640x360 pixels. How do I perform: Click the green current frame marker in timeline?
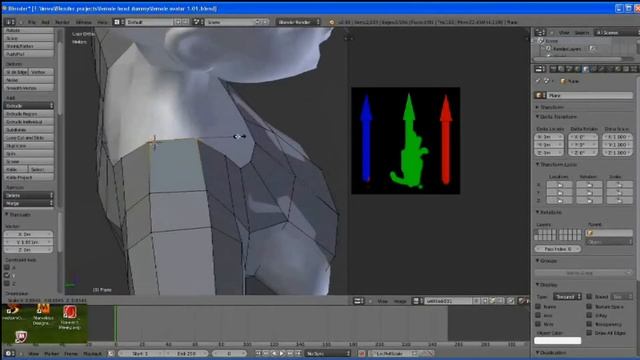(x=116, y=323)
